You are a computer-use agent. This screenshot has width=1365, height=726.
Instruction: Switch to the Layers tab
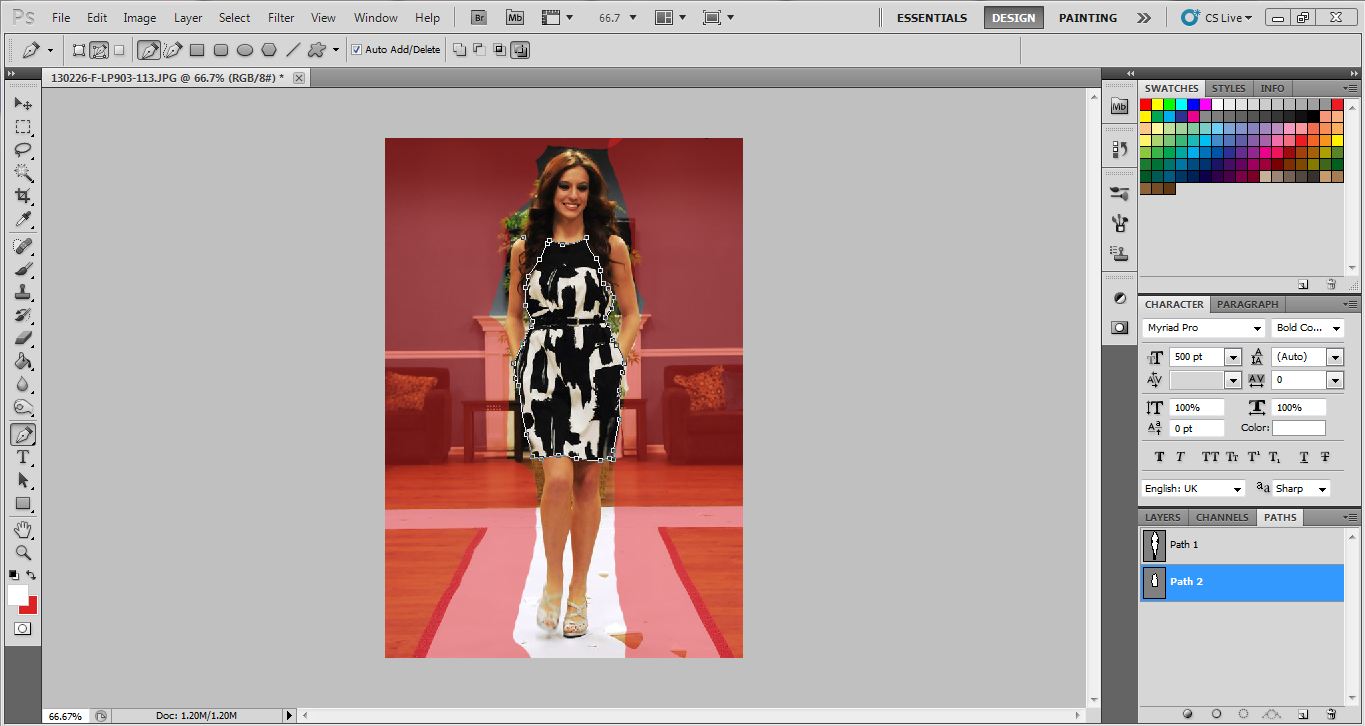[x=1163, y=517]
